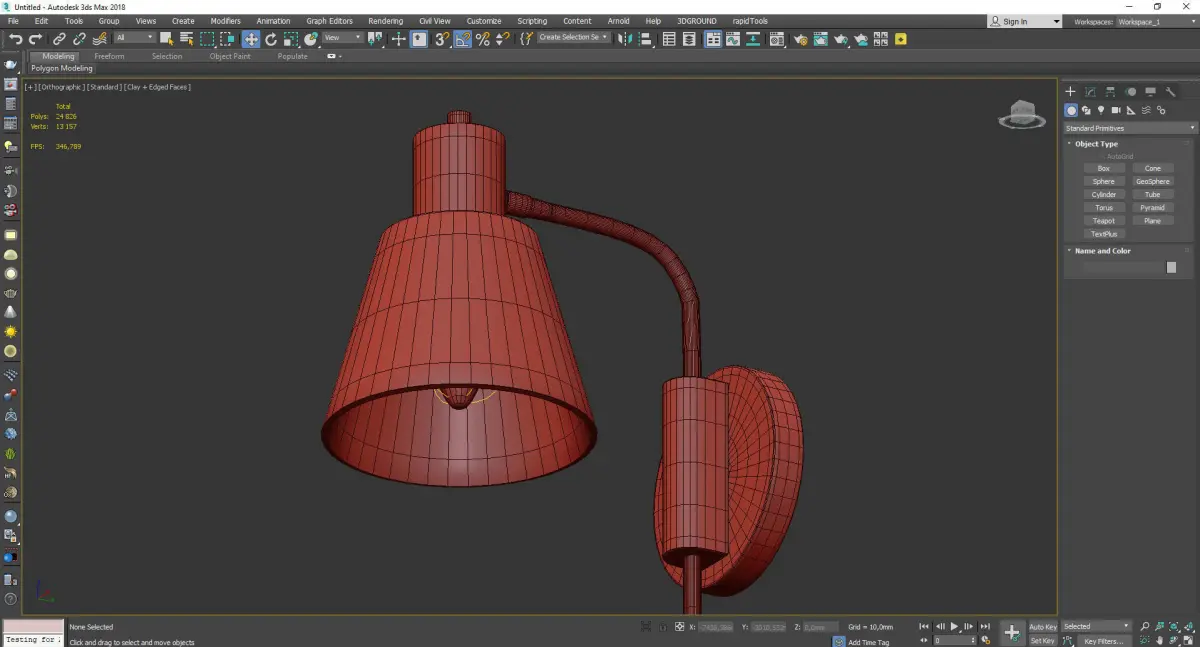Click the Cylinder primitive button

click(x=1103, y=195)
